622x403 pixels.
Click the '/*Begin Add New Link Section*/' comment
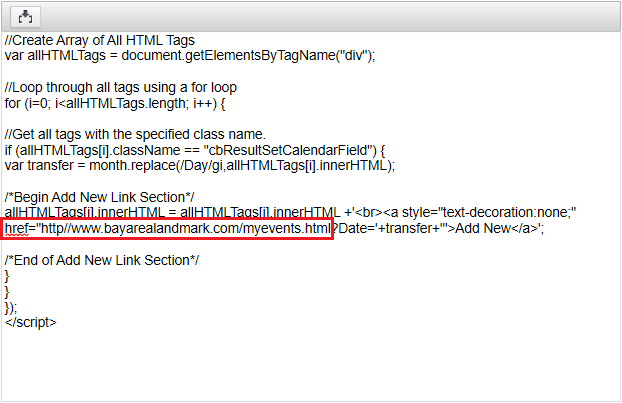99,197
